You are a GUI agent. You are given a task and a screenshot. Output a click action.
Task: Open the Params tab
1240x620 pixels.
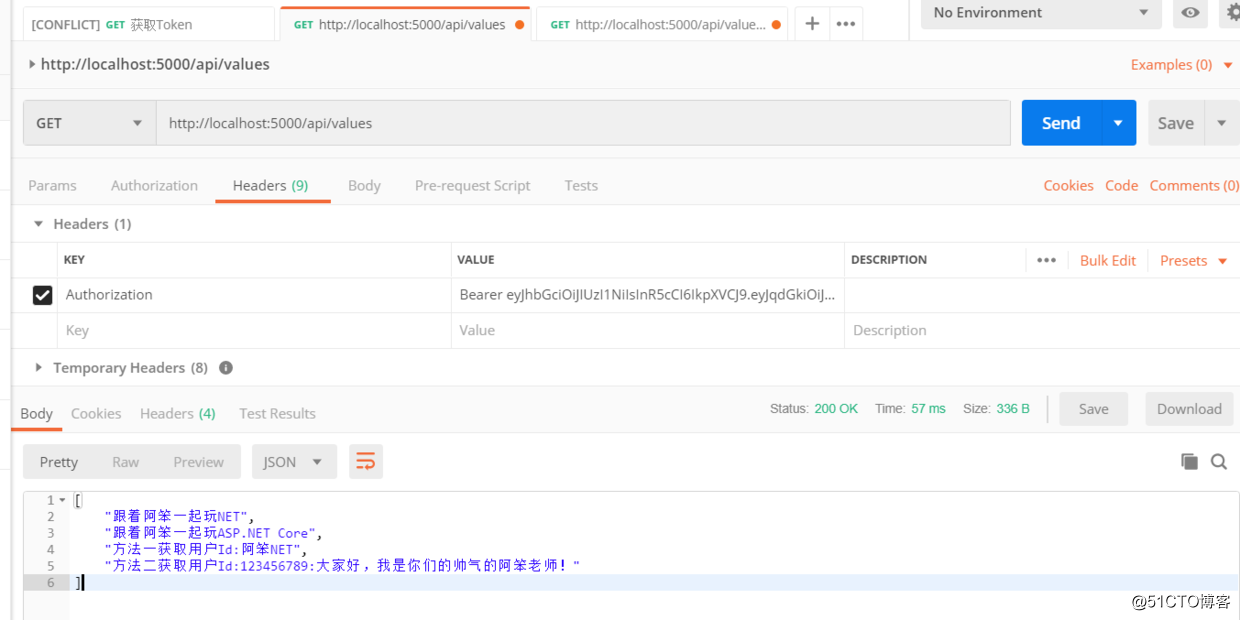click(x=52, y=185)
